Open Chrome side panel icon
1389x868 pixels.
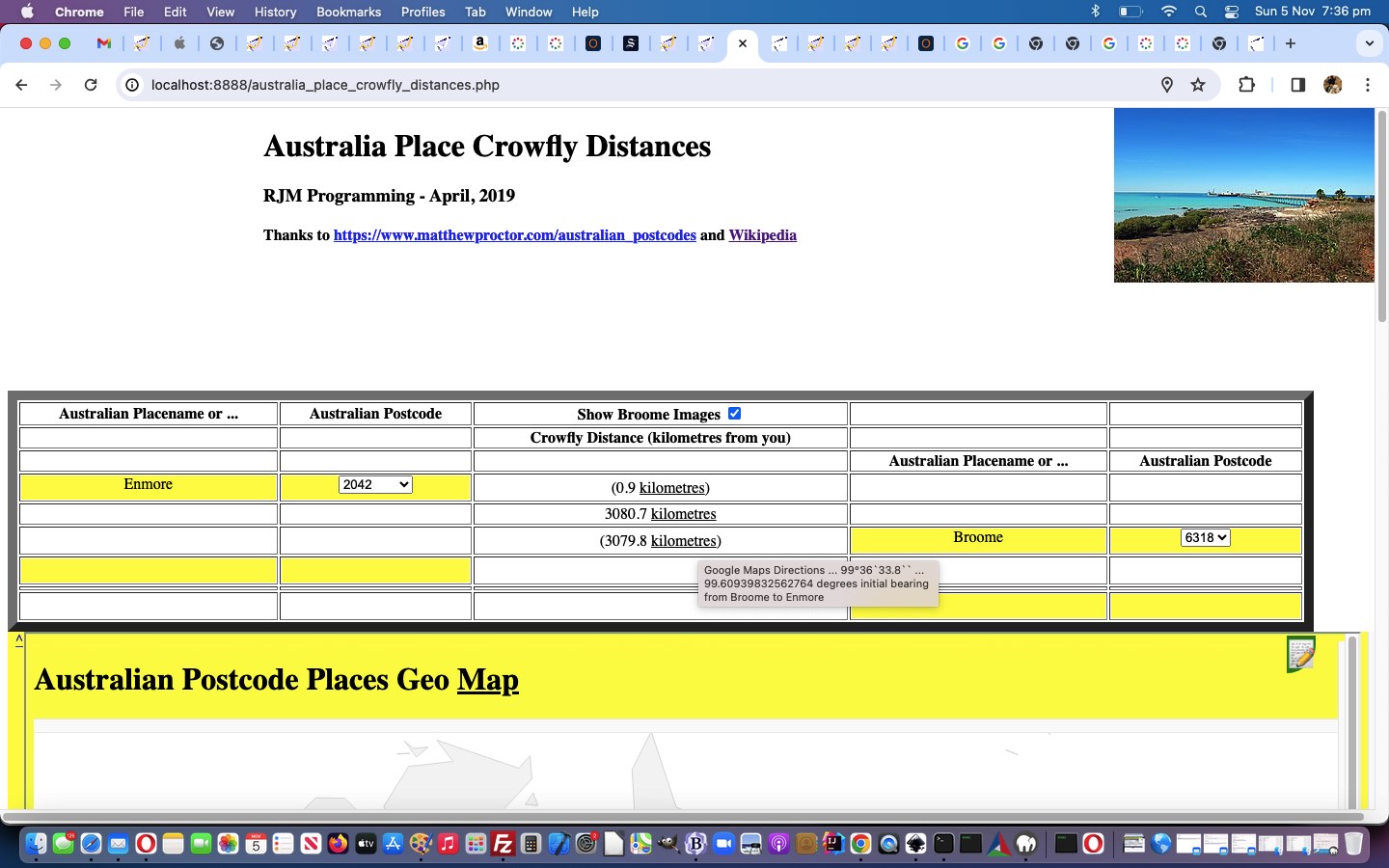(1297, 85)
